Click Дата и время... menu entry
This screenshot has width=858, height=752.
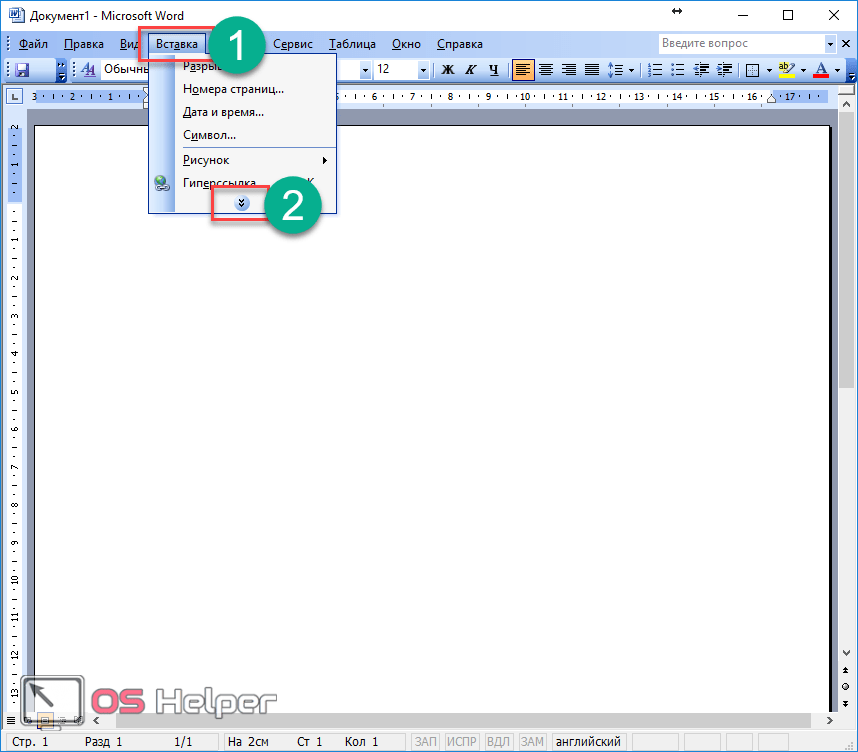pyautogui.click(x=223, y=112)
